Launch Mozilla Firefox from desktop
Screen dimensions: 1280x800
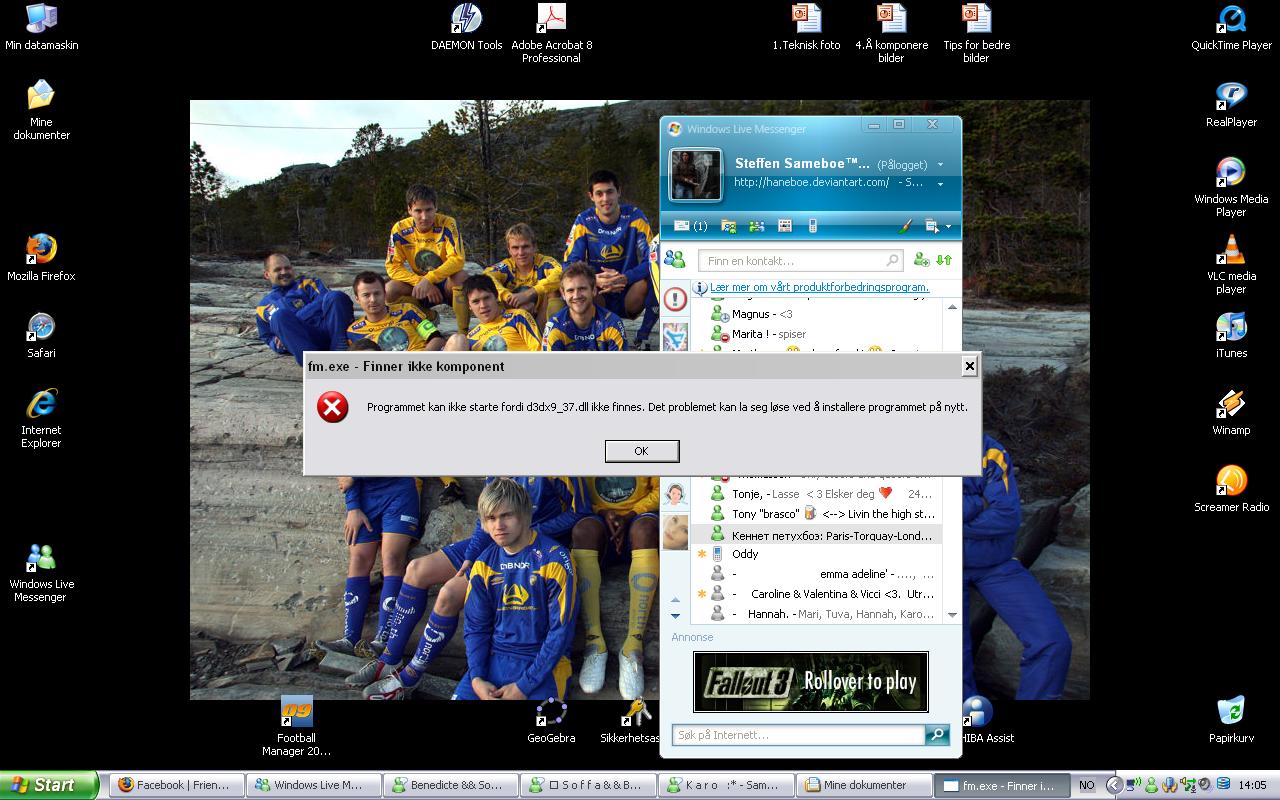[x=41, y=258]
